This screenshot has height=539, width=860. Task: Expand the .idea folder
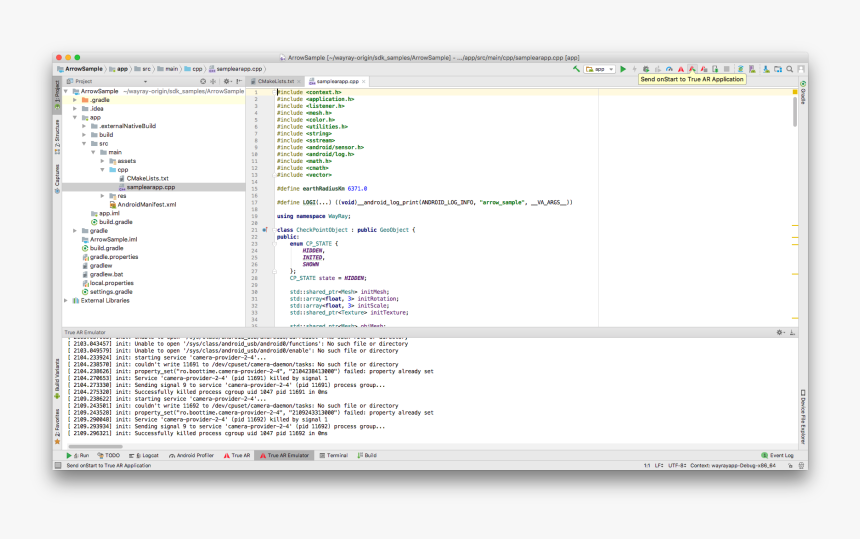pos(75,109)
